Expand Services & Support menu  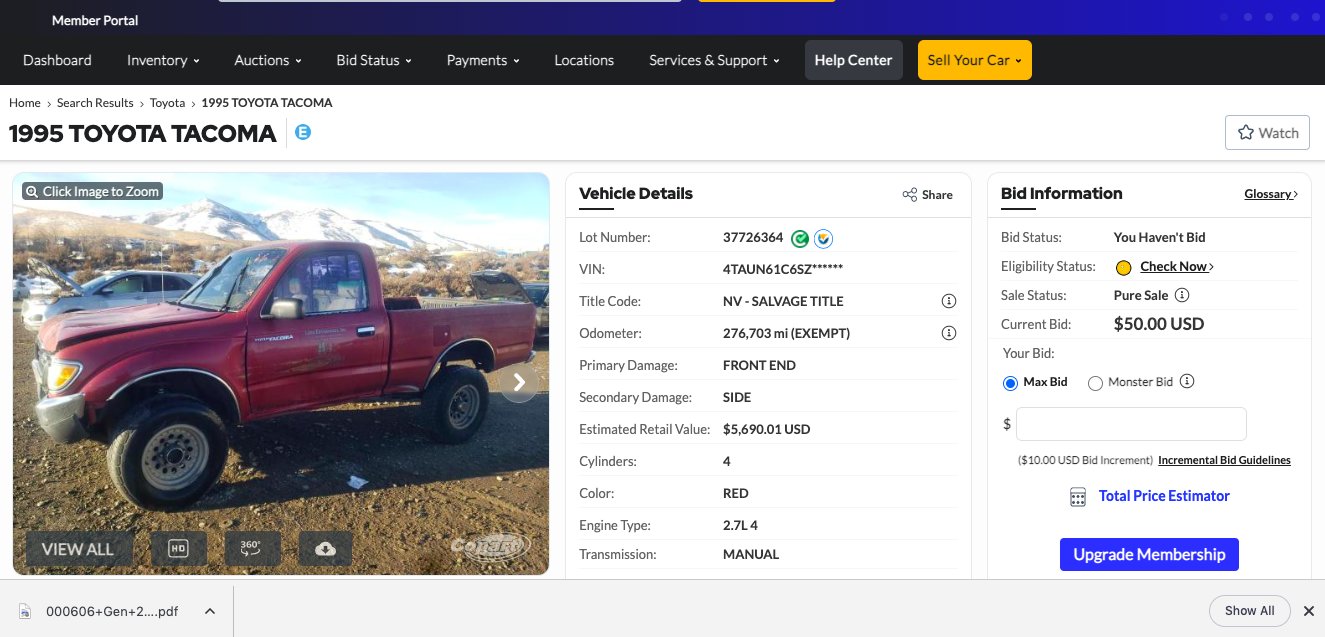[x=714, y=60]
